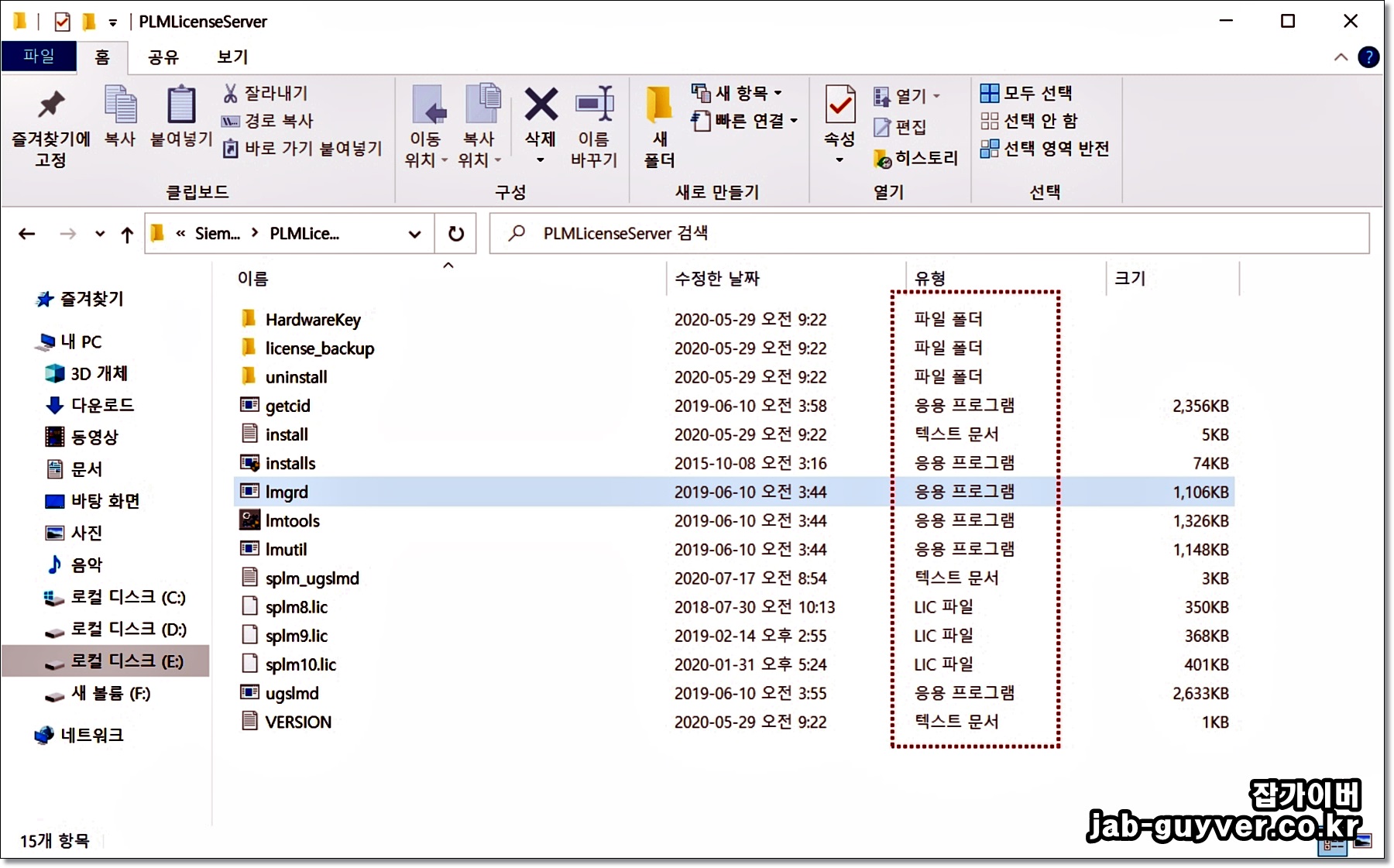Click the Copy (복사) ribbon icon
Image resolution: width=1394 pixels, height=868 pixels.
[x=120, y=105]
